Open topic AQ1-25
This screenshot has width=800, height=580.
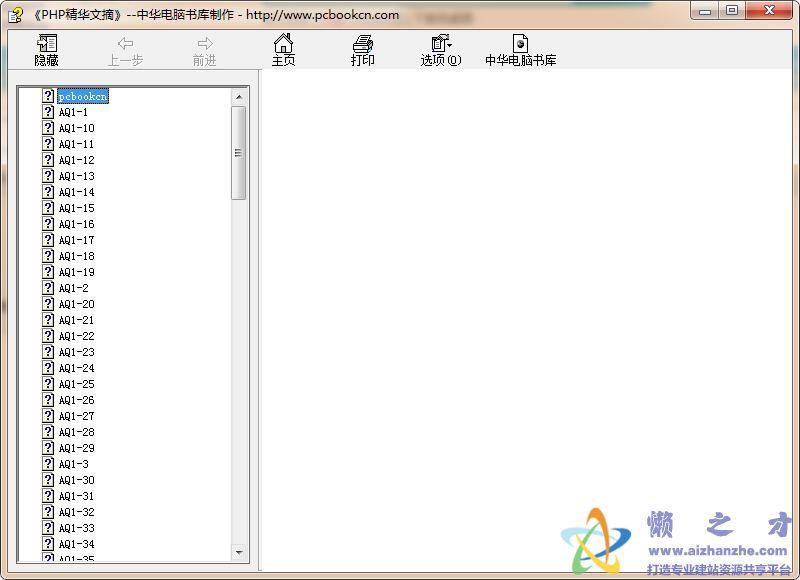[77, 384]
